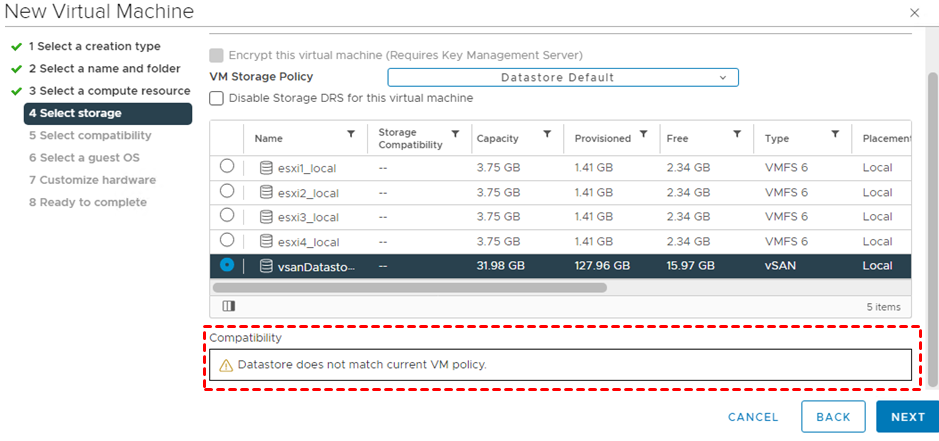Select the esxi4_local datastore radio button
939x441 pixels.
point(227,241)
